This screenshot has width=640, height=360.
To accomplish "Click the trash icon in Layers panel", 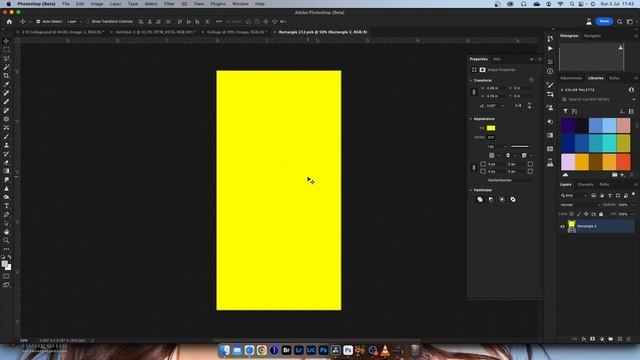I will (629, 339).
